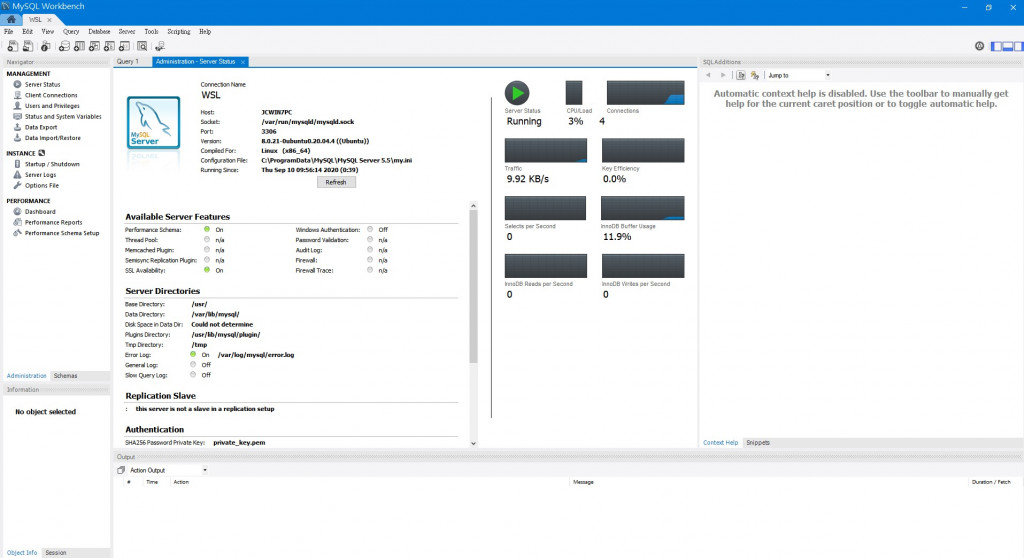
Task: Go to the Home screen tab
Action: tap(11, 20)
